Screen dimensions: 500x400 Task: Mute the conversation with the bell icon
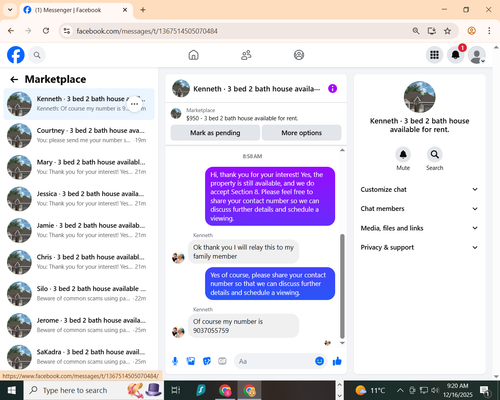pyautogui.click(x=403, y=155)
